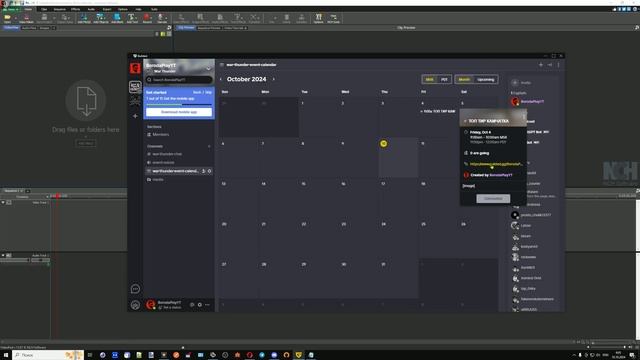Click the Audio Track 1 volume slider
This screenshot has width=640, height=360.
[15, 260]
